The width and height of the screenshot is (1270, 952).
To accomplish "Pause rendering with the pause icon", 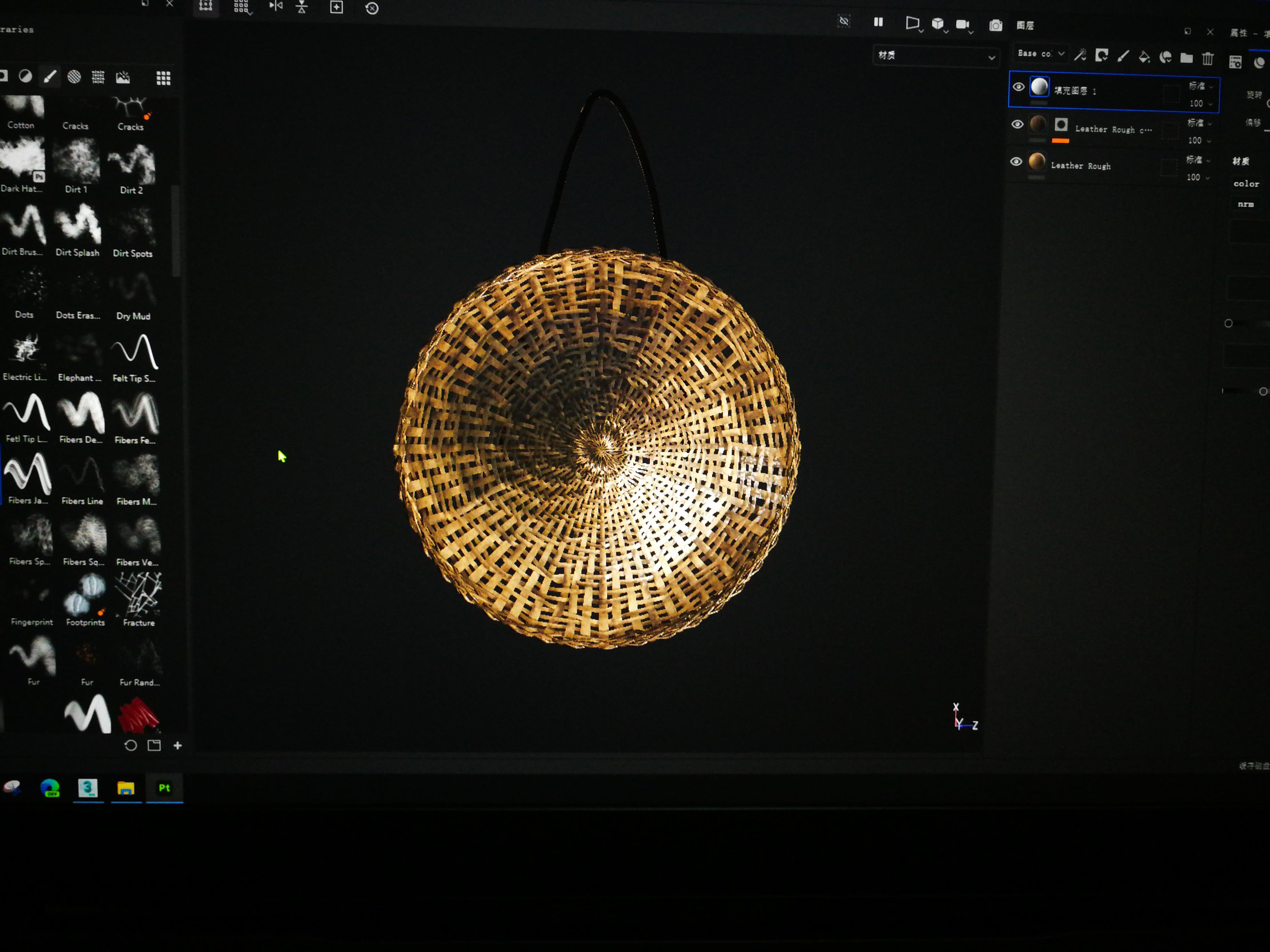I will (878, 22).
